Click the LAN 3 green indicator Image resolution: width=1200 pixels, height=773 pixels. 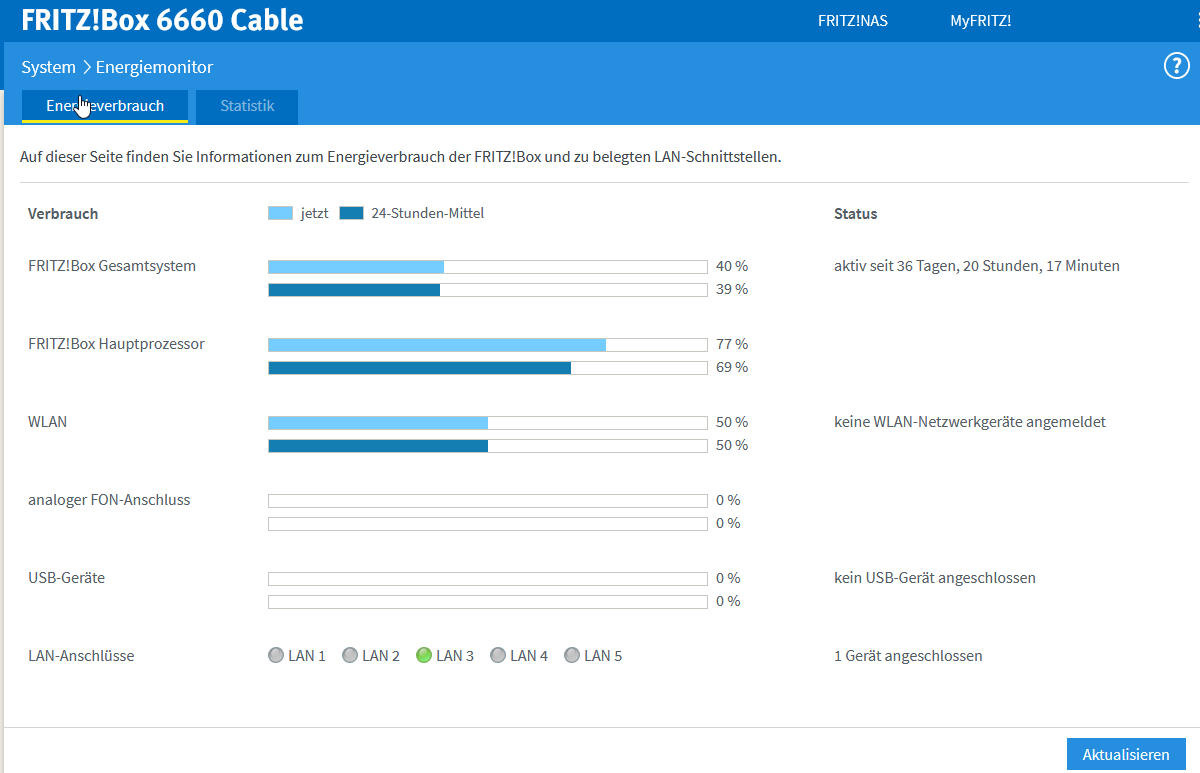pyautogui.click(x=425, y=655)
